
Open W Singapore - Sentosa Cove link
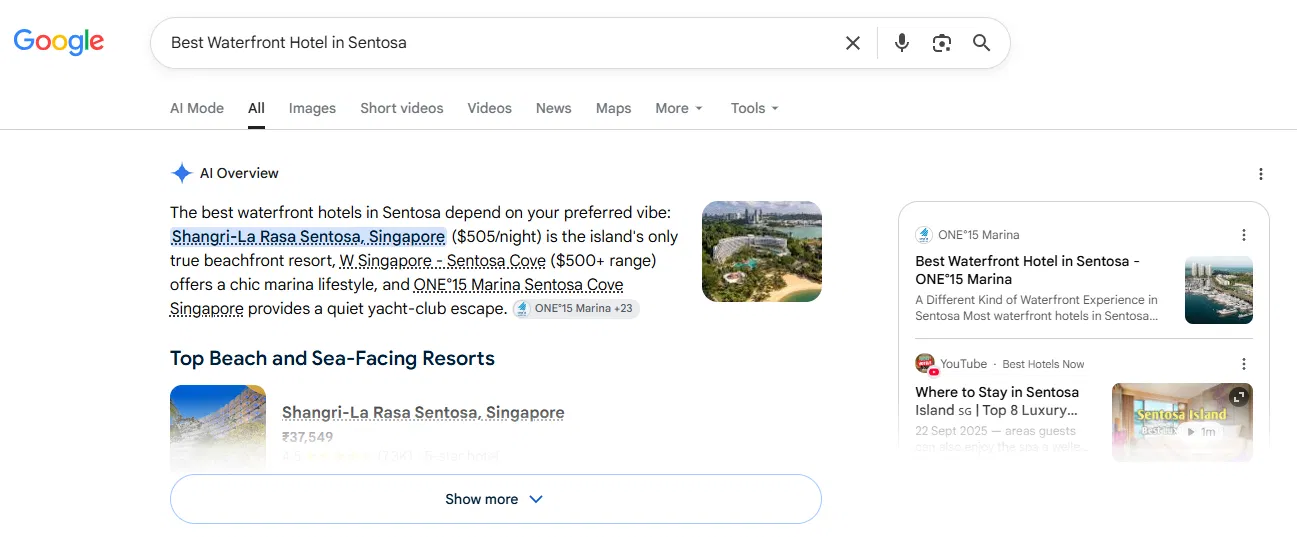[x=443, y=261]
